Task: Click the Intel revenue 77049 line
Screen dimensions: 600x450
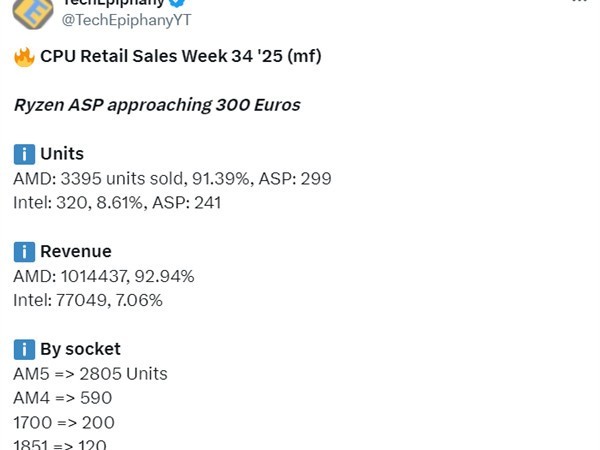Action: [x=88, y=300]
